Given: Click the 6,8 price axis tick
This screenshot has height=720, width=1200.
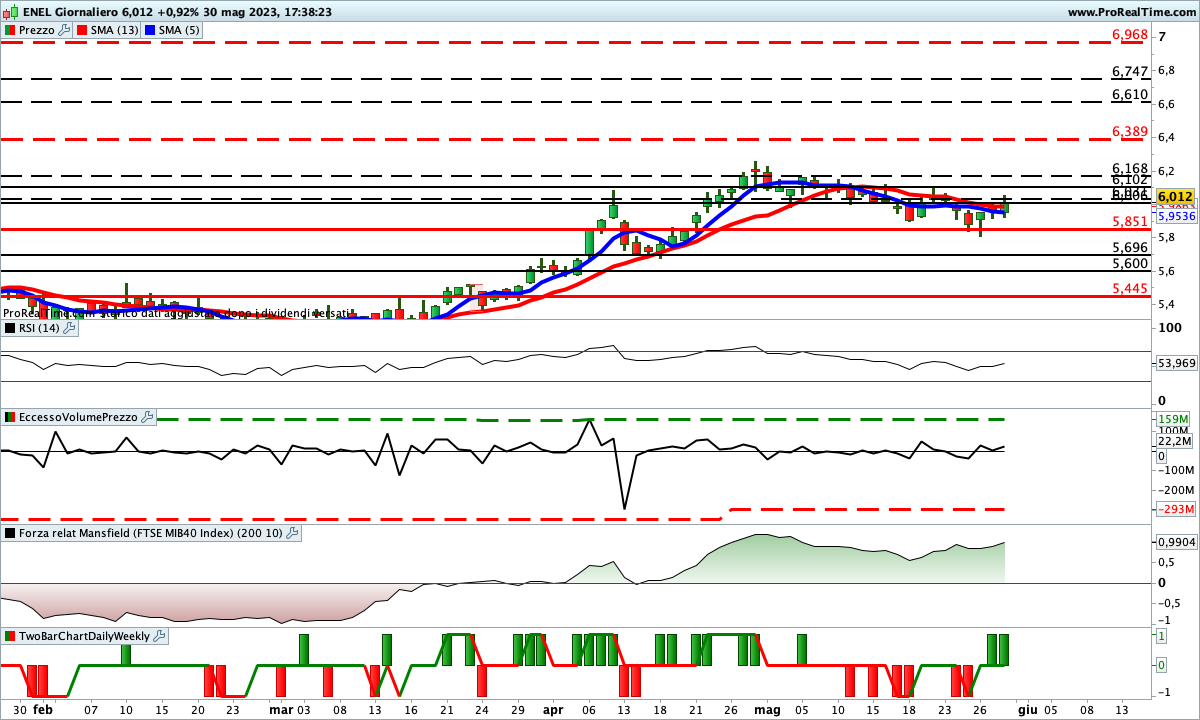Looking at the screenshot, I should [x=1166, y=71].
